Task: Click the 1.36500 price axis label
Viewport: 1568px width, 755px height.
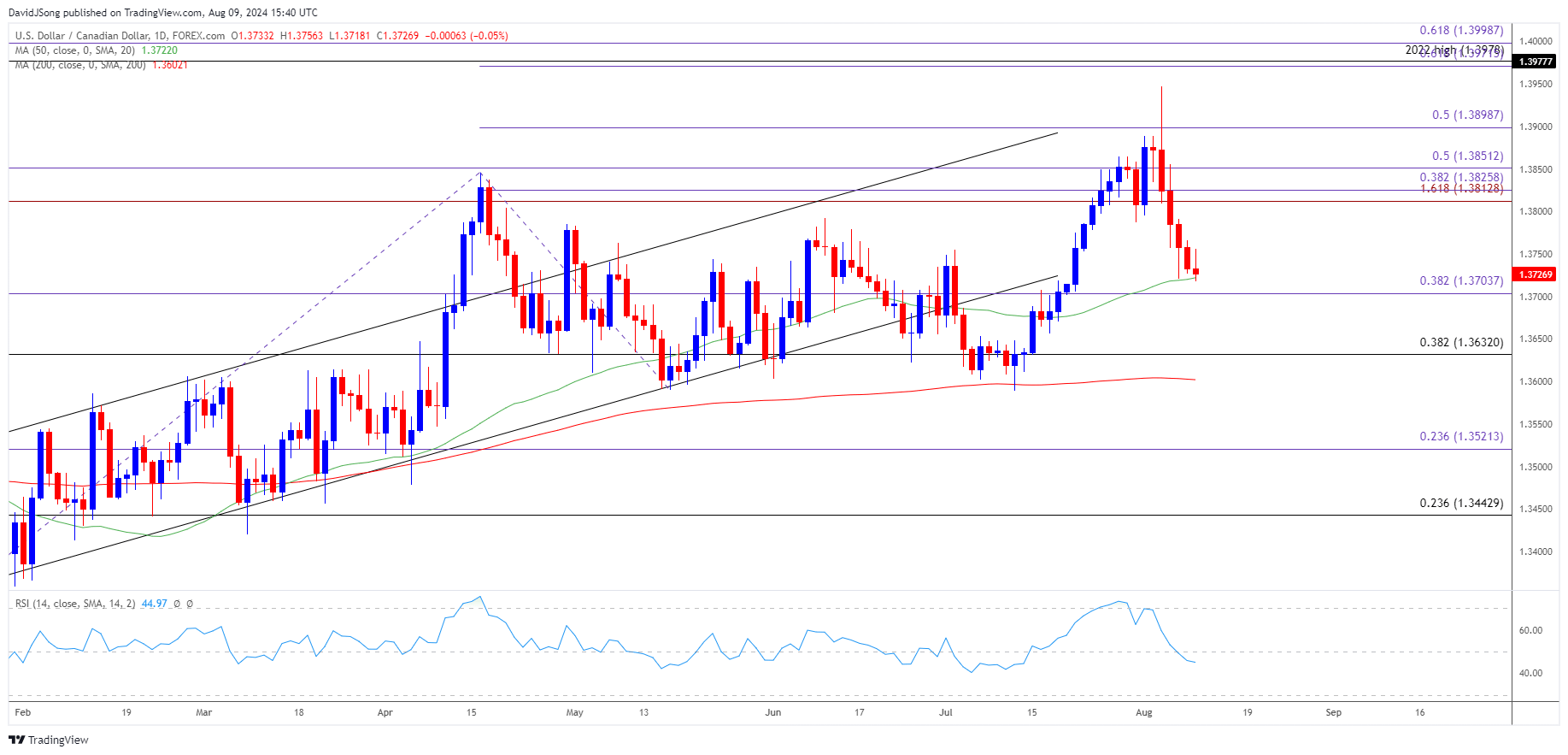Action: [1536, 339]
